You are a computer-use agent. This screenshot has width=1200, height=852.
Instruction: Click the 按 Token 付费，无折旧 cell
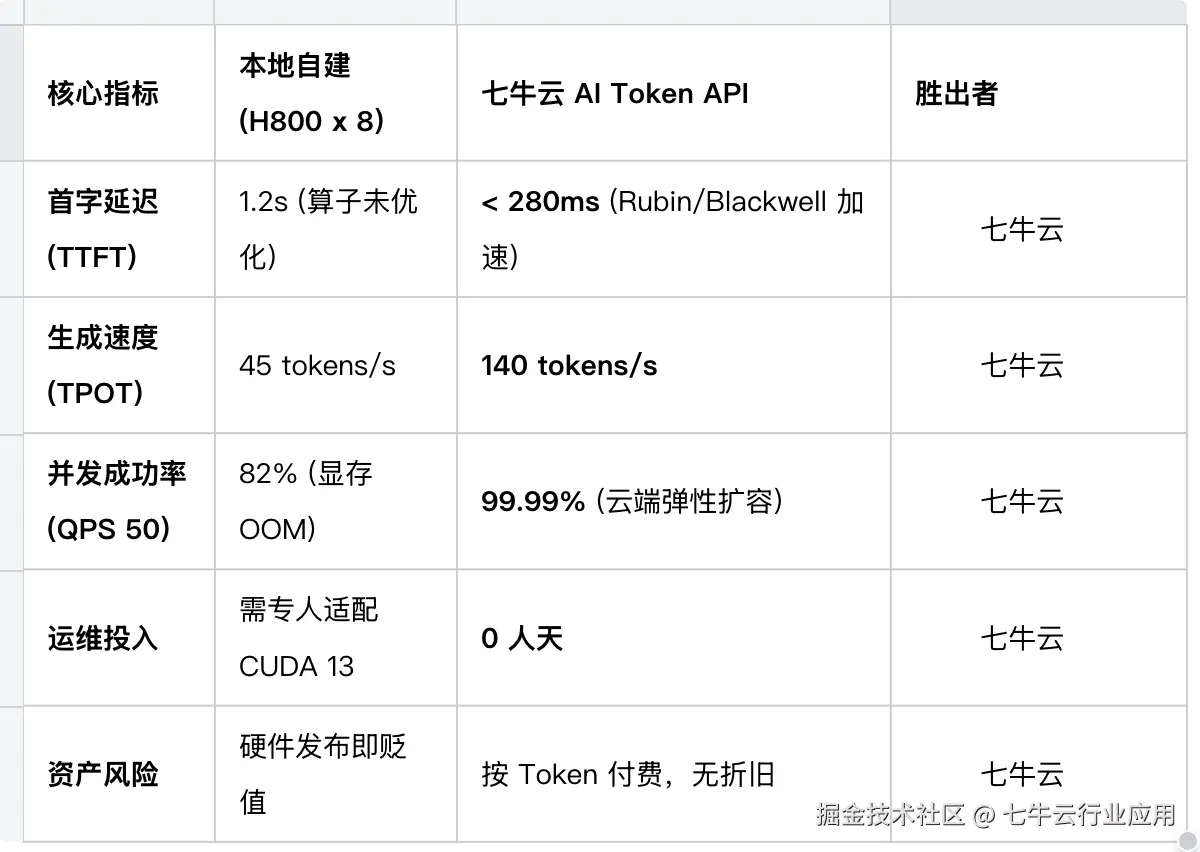tap(628, 774)
